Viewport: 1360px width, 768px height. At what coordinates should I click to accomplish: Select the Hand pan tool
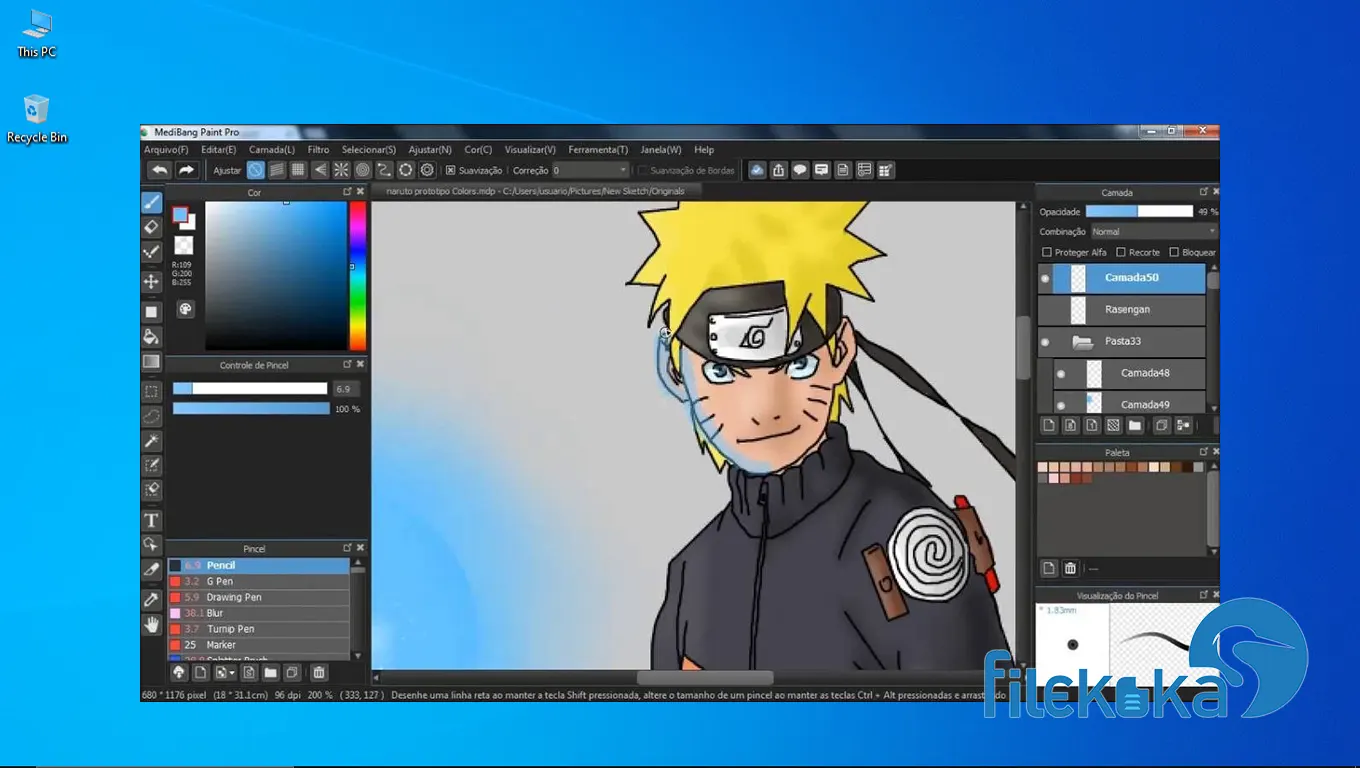(152, 625)
